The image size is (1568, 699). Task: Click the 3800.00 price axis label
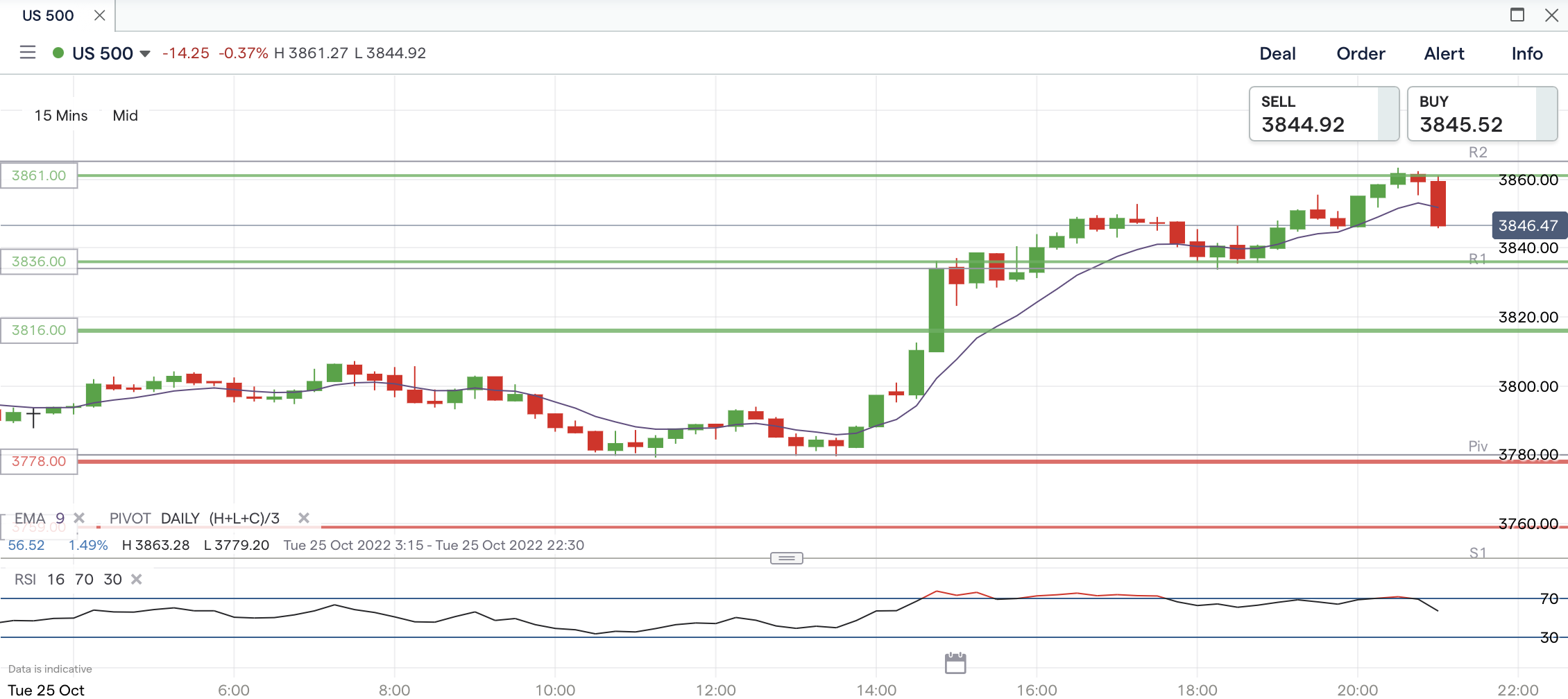(1528, 386)
